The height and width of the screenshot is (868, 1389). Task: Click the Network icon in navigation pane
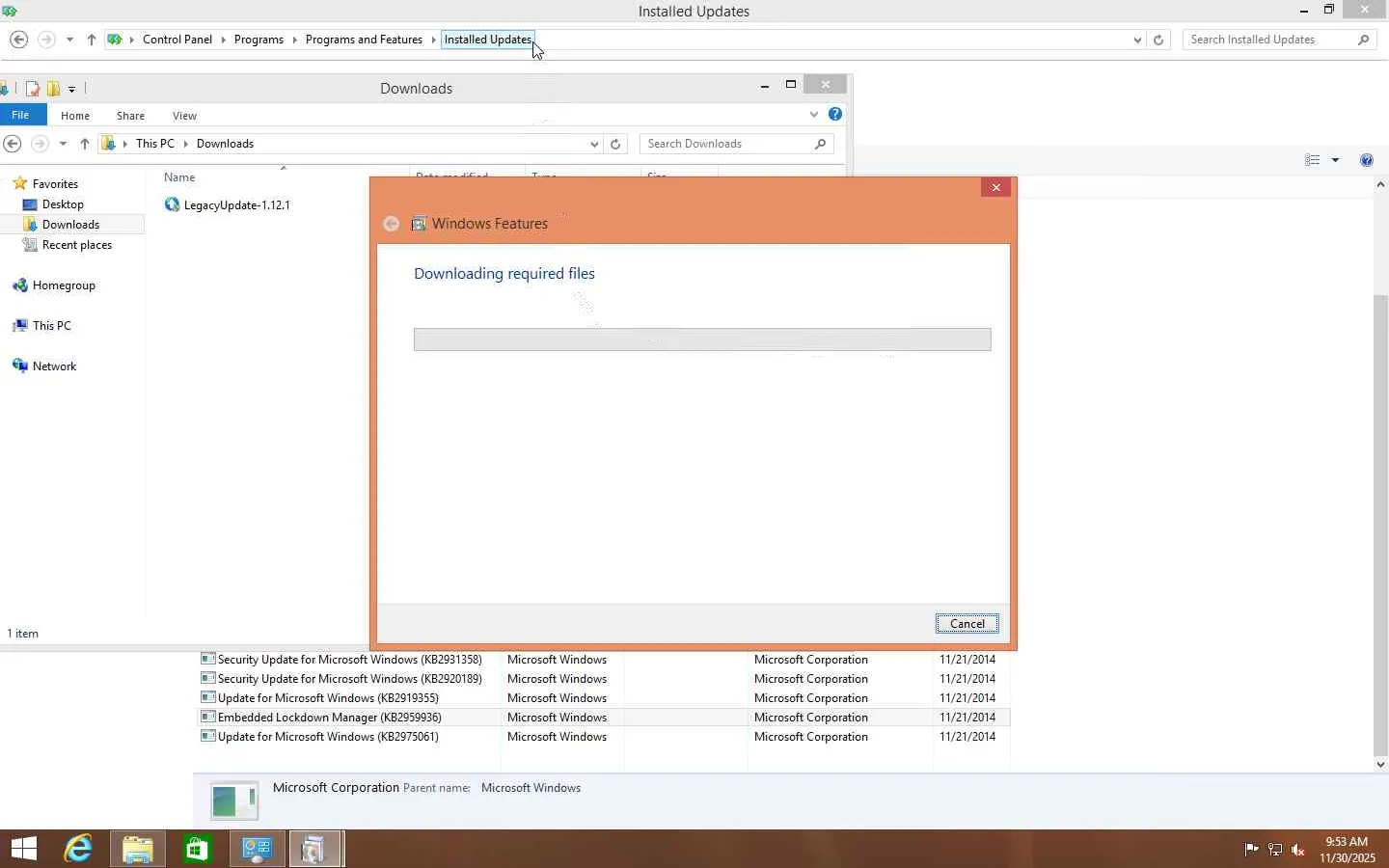point(19,366)
